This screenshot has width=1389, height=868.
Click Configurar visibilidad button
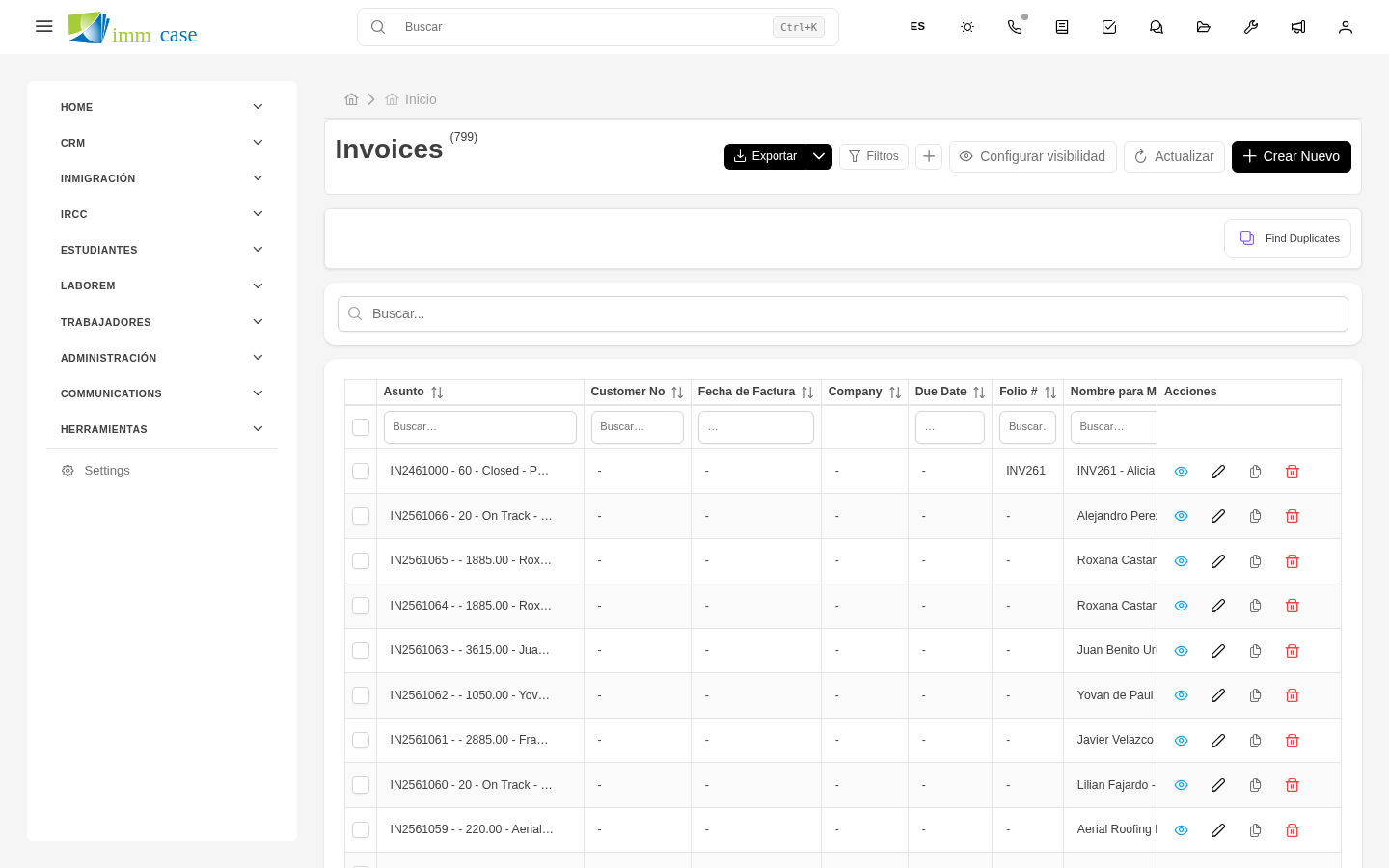(1033, 156)
